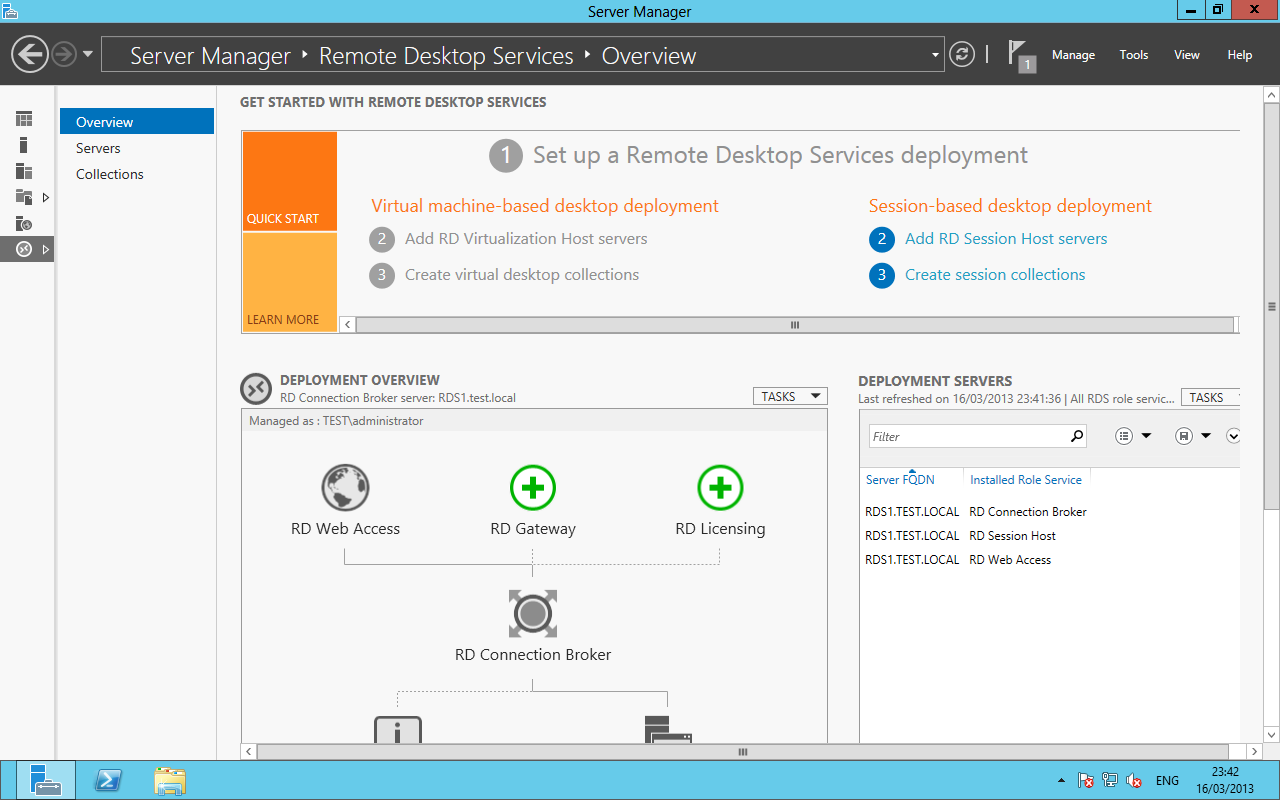This screenshot has height=800, width=1280.
Task: Click the blue step 3 circle icon
Action: pos(882,275)
